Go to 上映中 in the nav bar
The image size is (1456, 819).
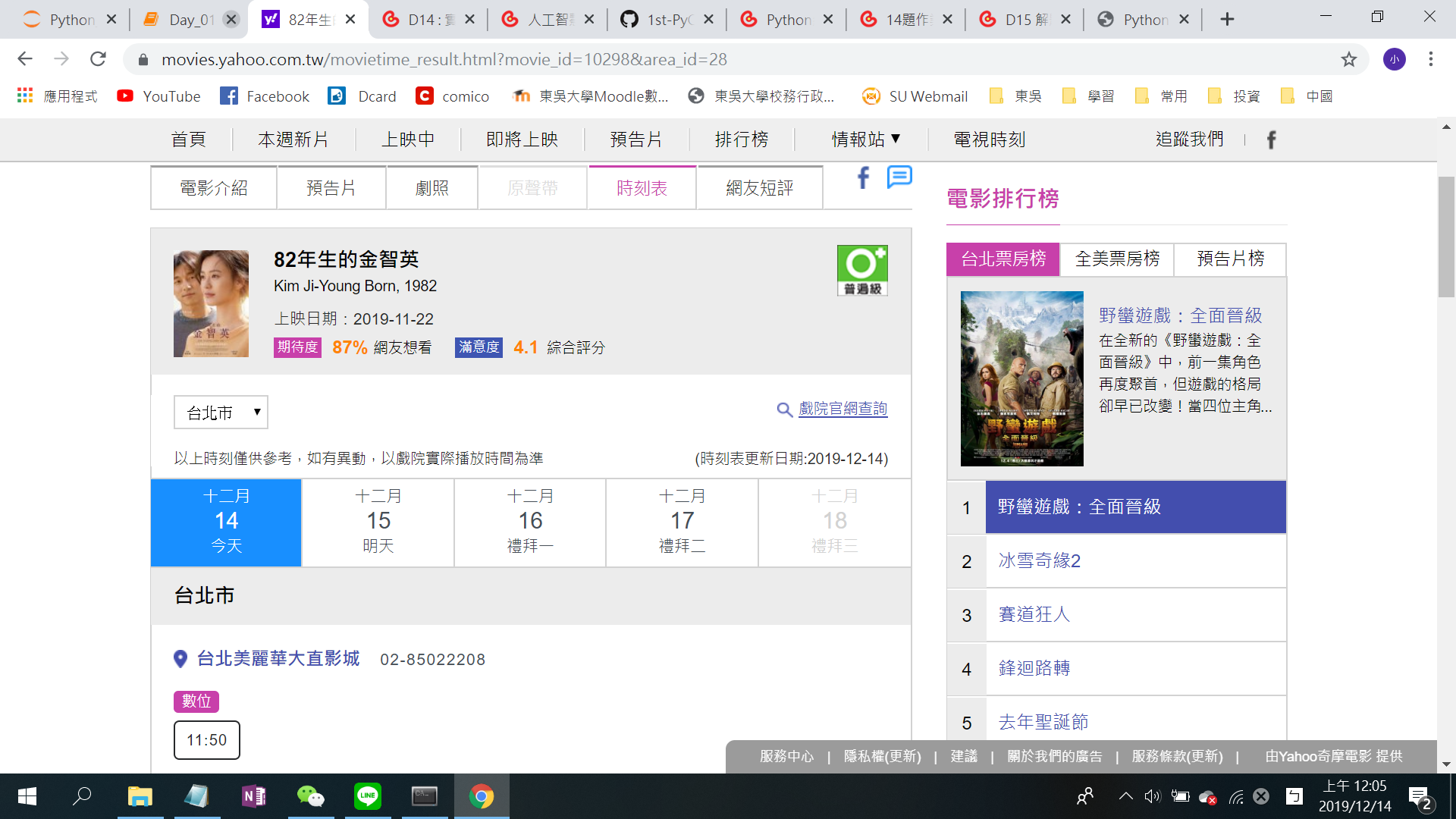(408, 140)
